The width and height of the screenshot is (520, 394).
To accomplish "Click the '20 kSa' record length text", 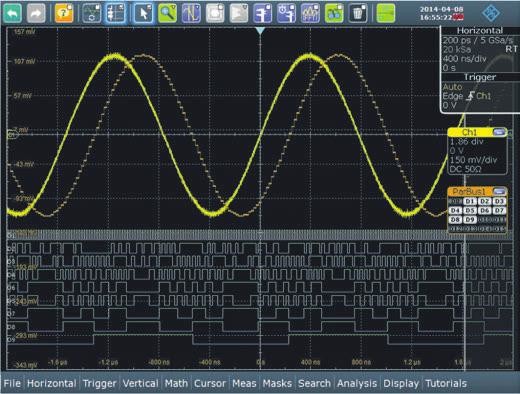I will click(x=457, y=50).
